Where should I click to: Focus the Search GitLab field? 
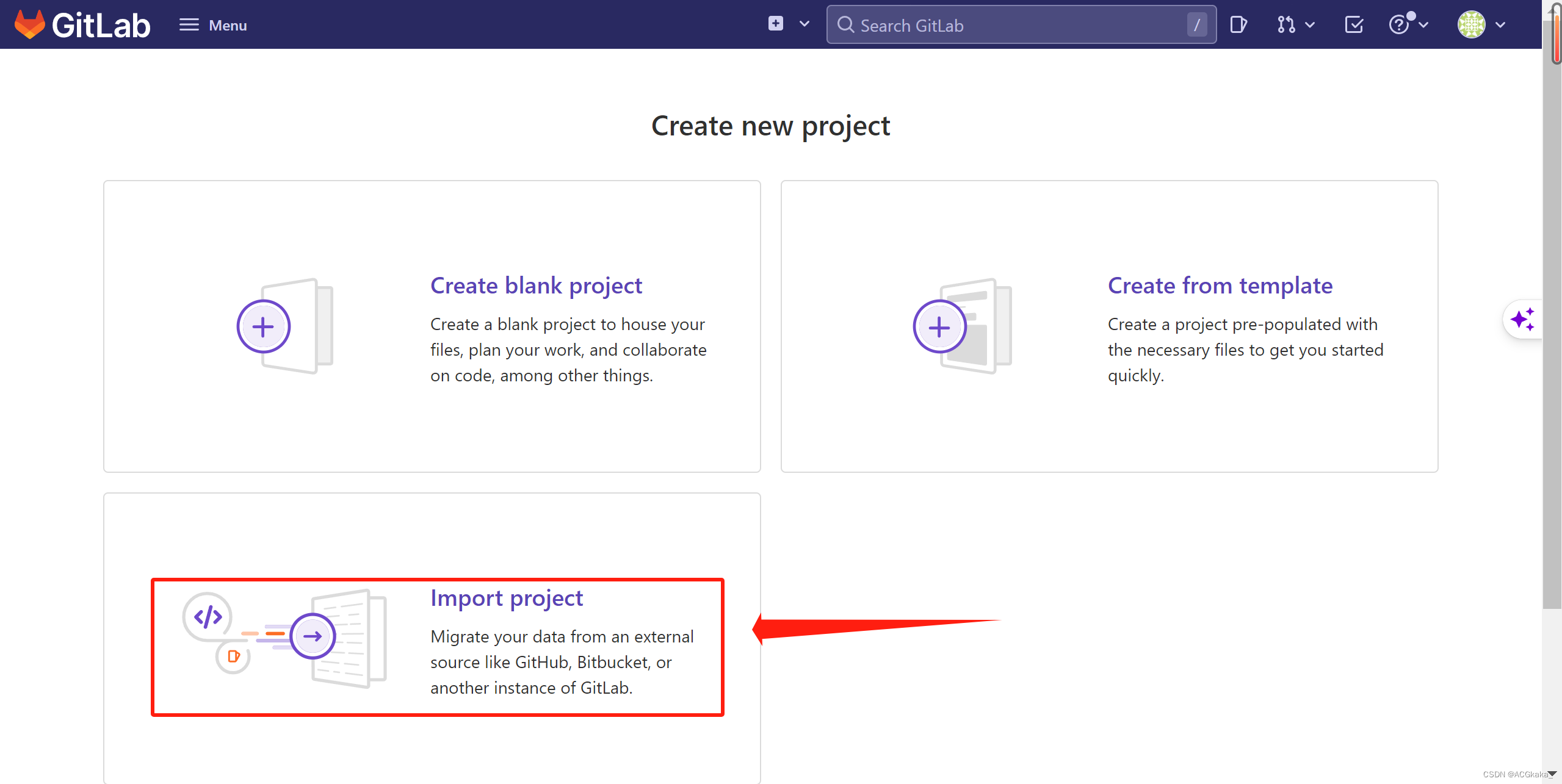pos(1021,25)
